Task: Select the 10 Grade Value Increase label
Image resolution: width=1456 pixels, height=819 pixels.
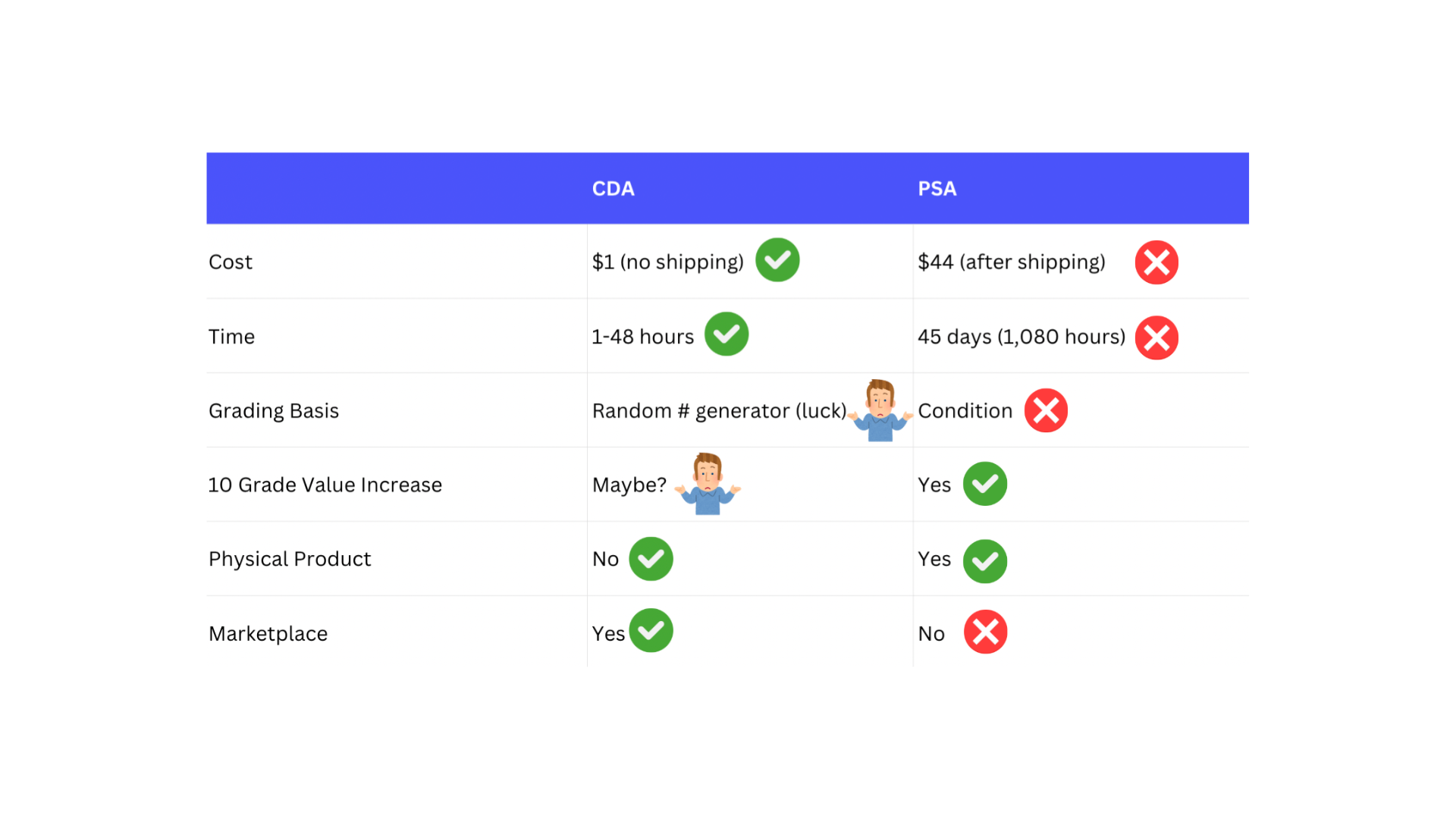Action: [325, 485]
